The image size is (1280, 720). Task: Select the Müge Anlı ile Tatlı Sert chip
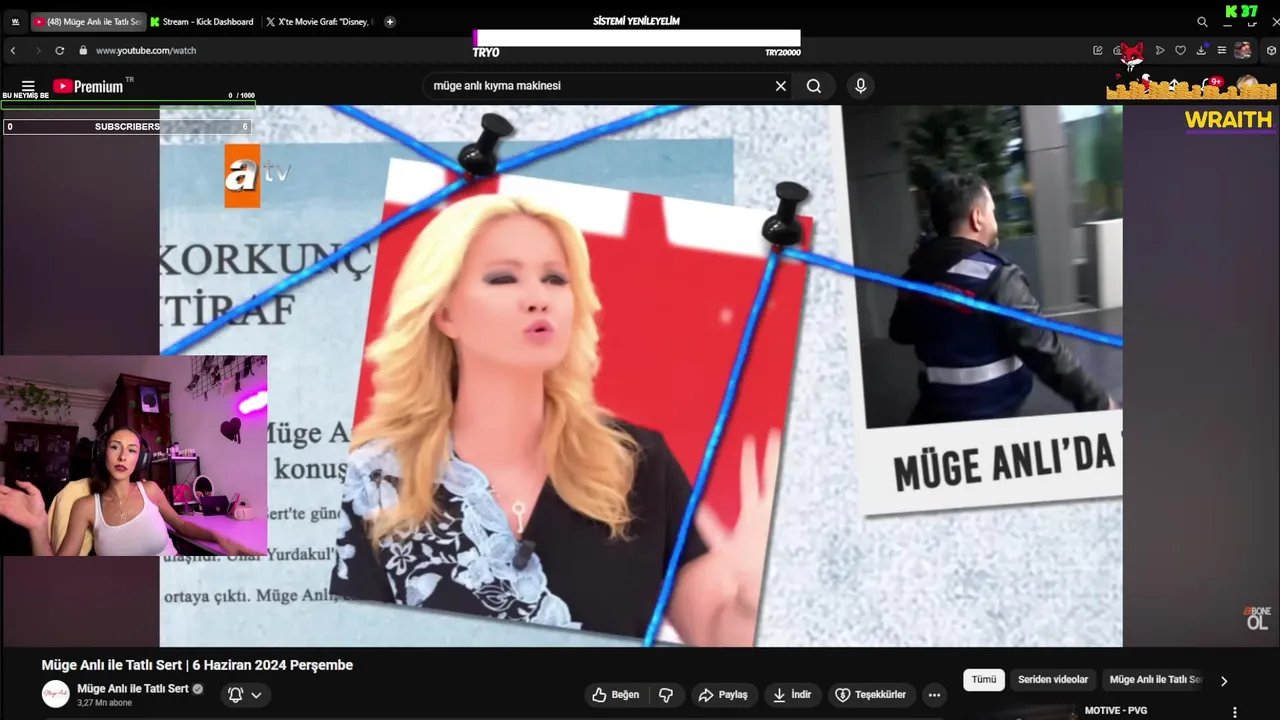click(x=1155, y=680)
